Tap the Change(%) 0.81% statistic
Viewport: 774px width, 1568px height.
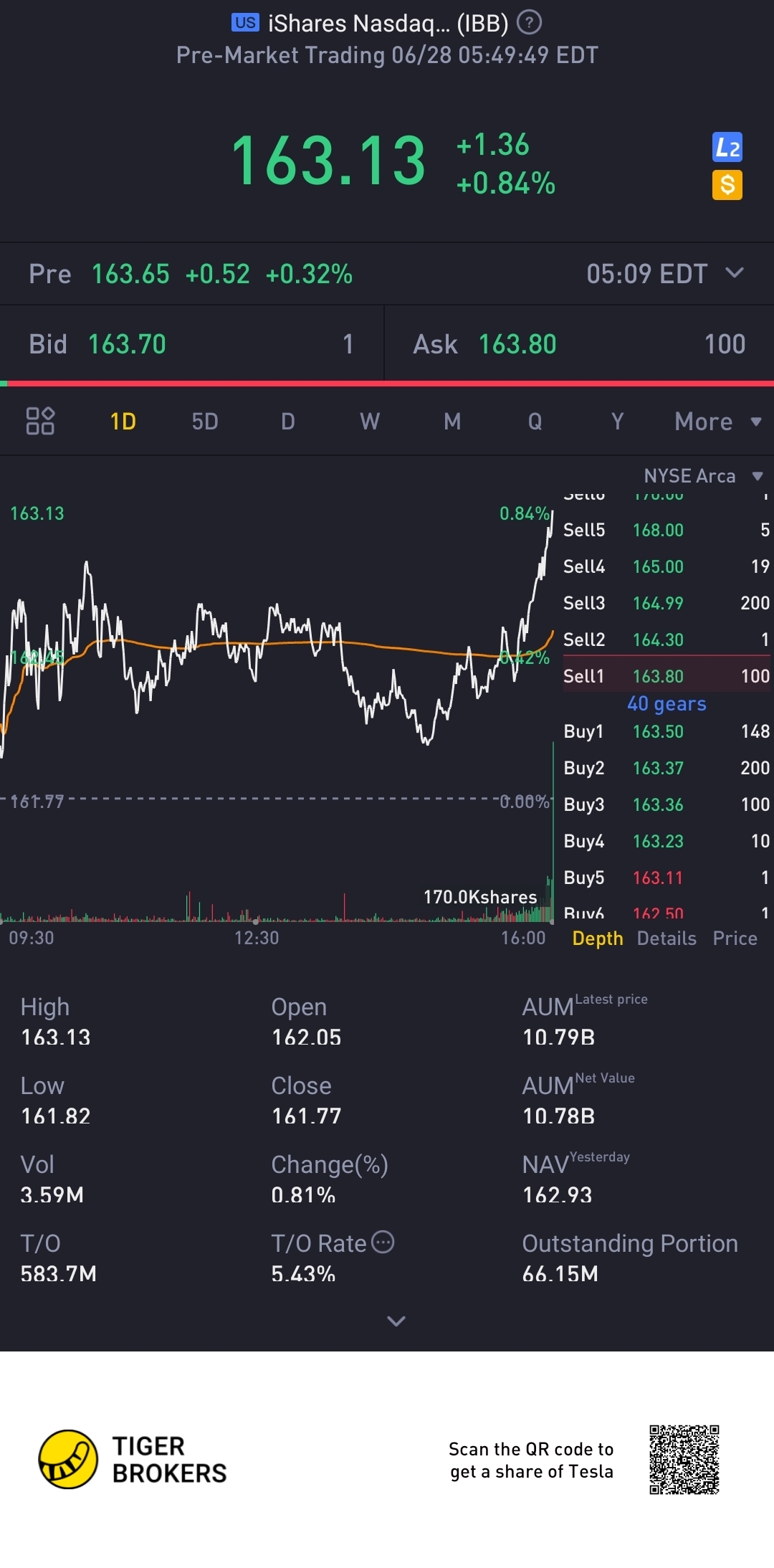pyautogui.click(x=330, y=1179)
